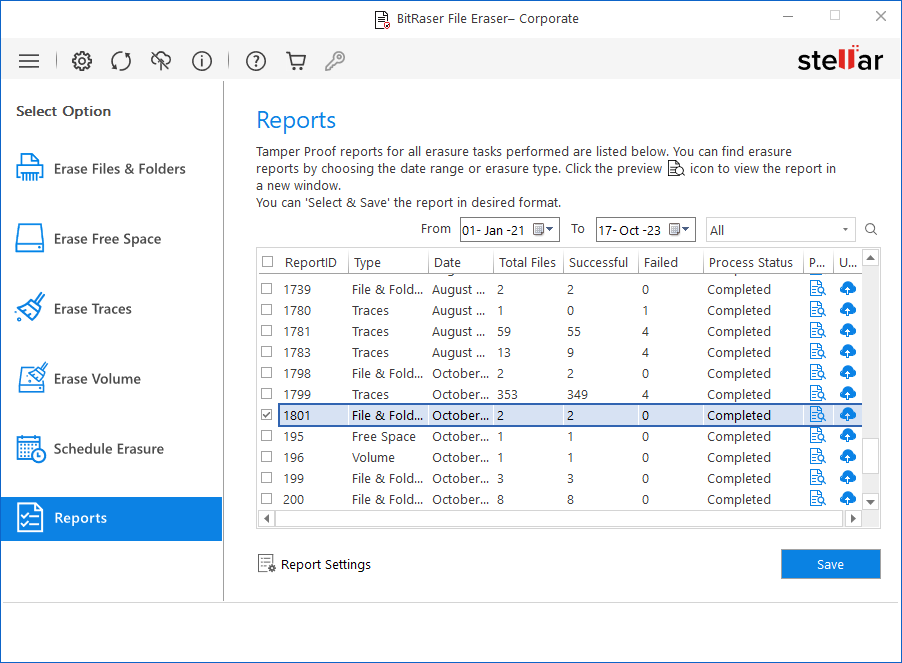Open the Help question mark icon
Screen dimensions: 902x663
point(256,61)
